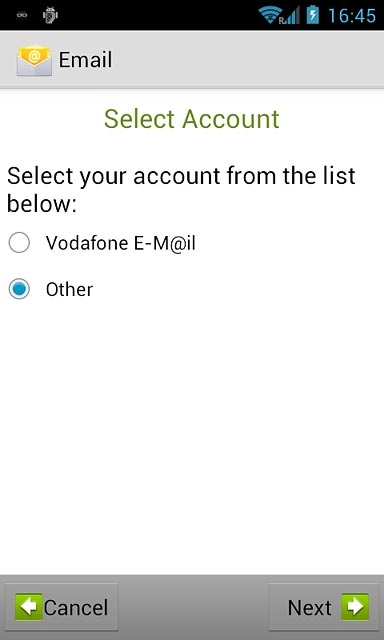Tap the glasses-shaped notification icon
384x640 pixels.
(22, 15)
